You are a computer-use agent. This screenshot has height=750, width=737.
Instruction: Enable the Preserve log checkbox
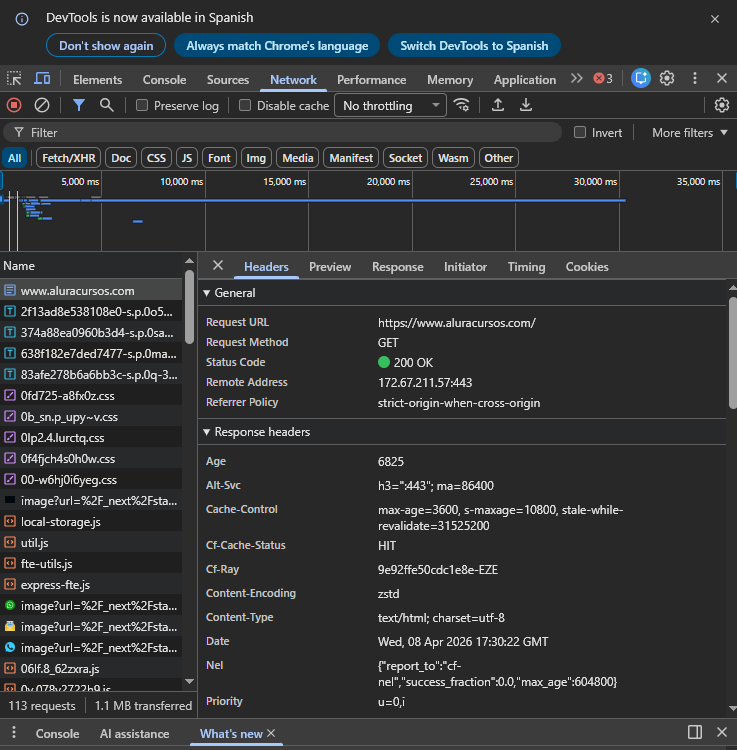click(143, 106)
